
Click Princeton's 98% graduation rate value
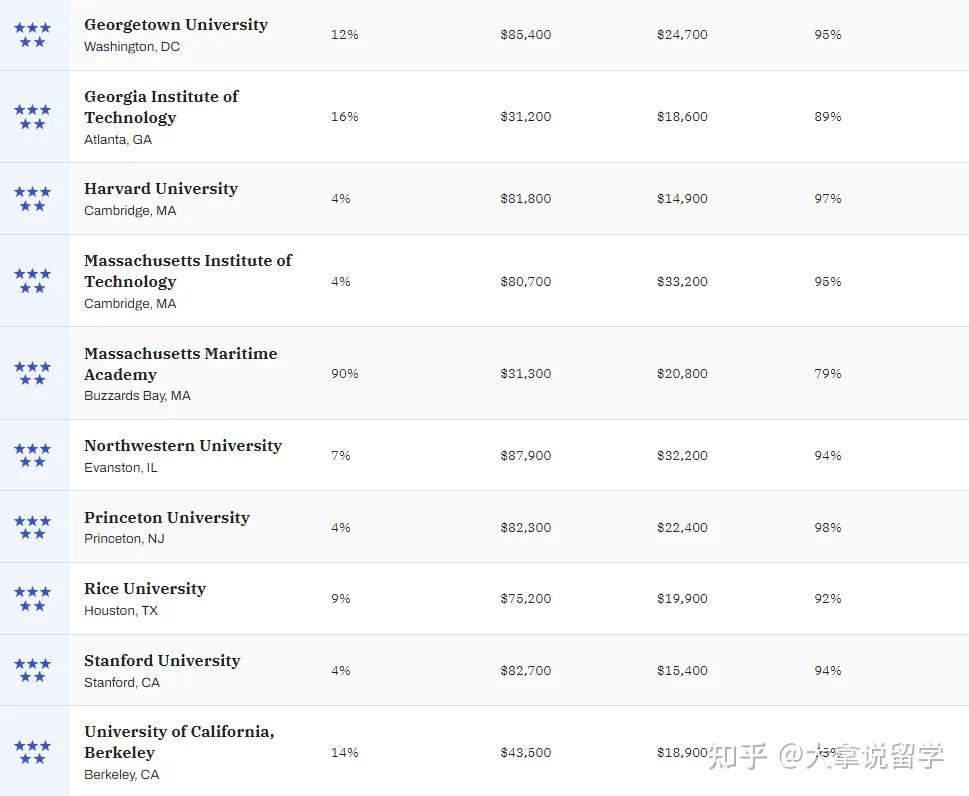[x=827, y=528]
